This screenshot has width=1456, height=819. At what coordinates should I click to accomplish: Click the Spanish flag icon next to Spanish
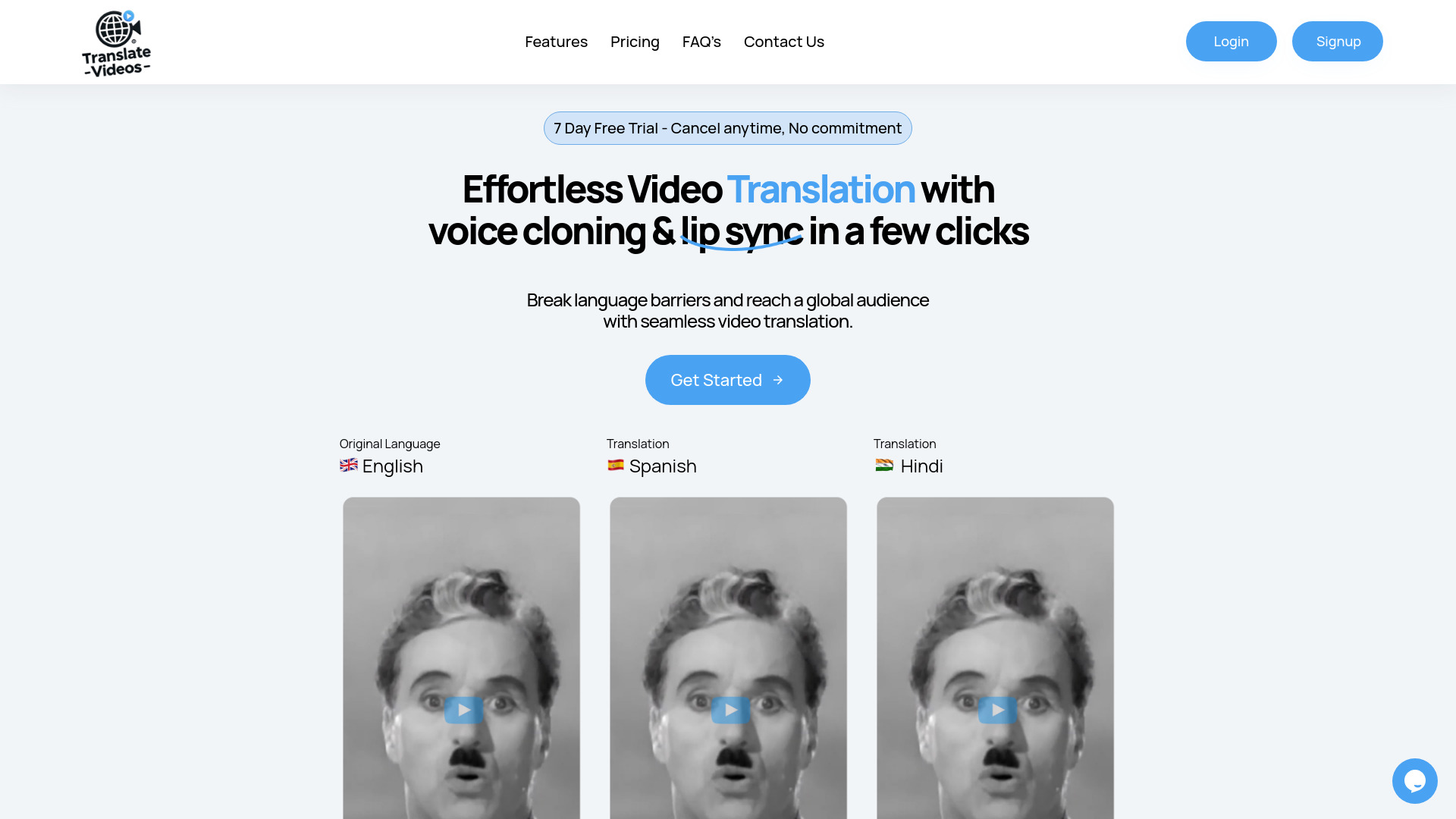pyautogui.click(x=614, y=465)
